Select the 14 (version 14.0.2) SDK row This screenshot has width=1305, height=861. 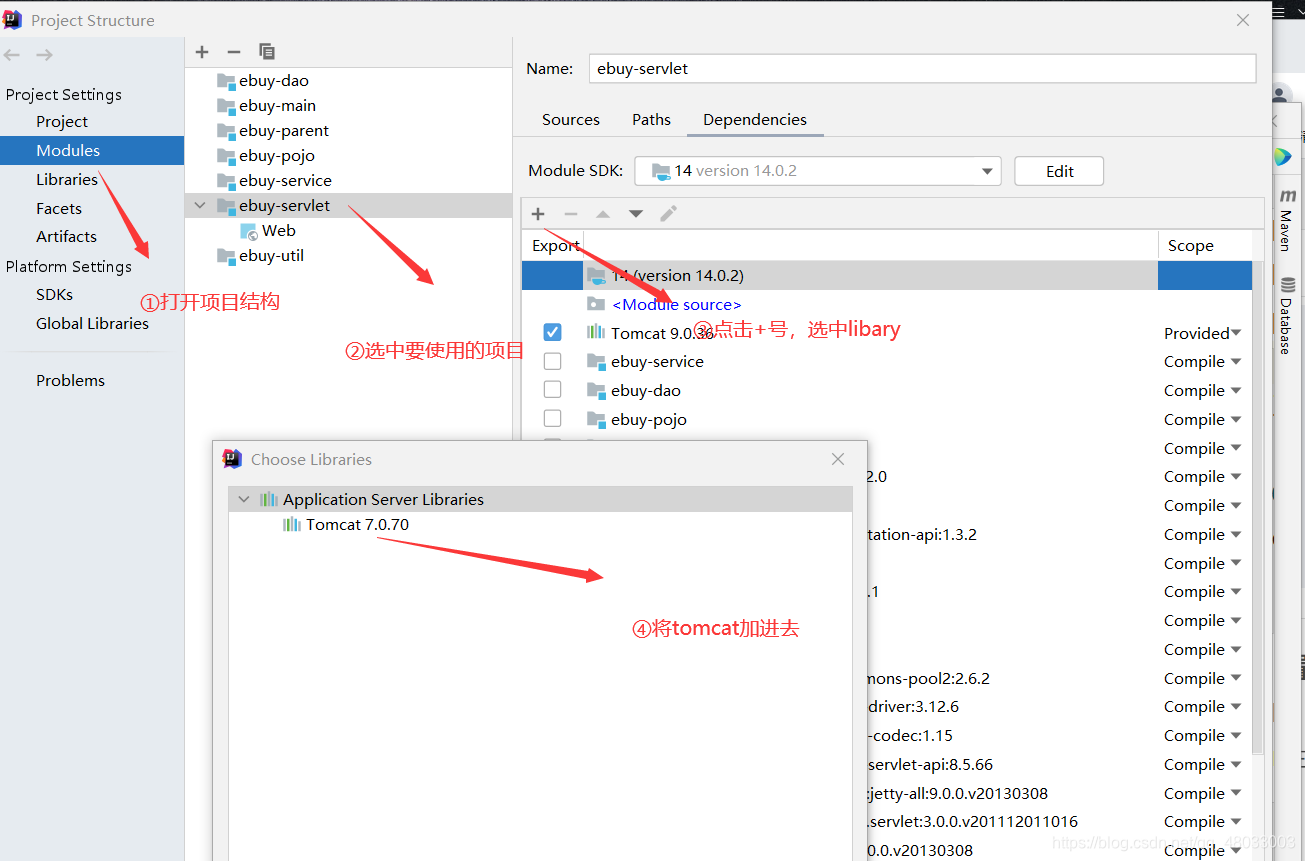point(886,276)
